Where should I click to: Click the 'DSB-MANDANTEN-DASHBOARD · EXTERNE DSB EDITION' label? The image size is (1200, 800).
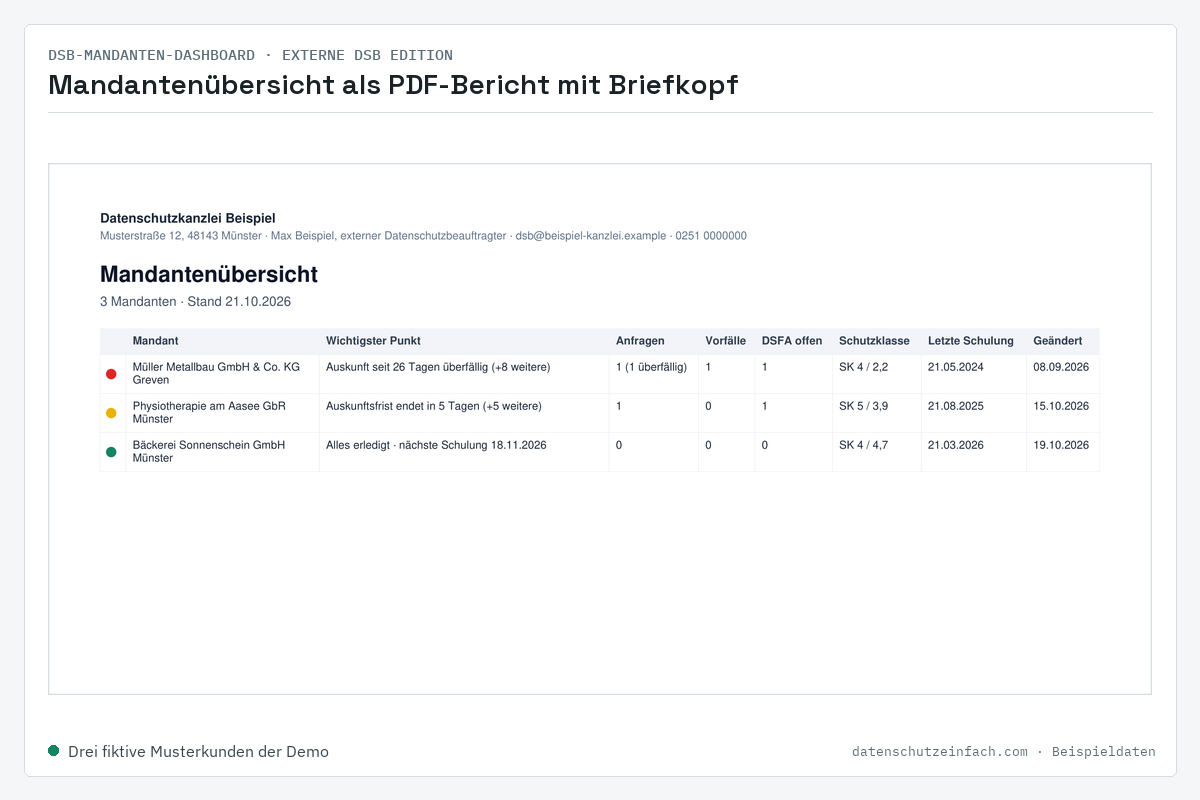(x=250, y=55)
